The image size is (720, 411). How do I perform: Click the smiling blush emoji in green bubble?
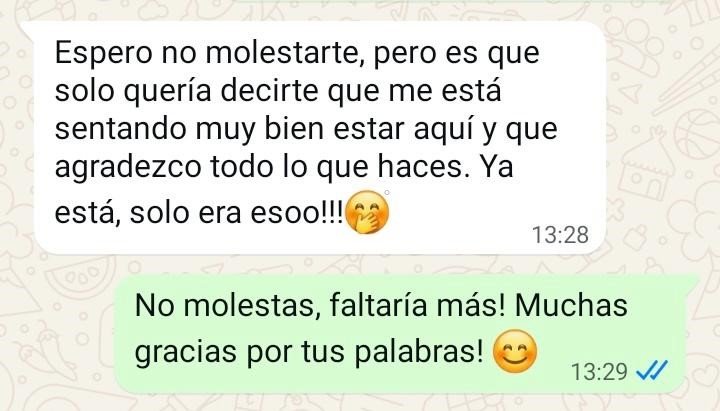point(515,351)
